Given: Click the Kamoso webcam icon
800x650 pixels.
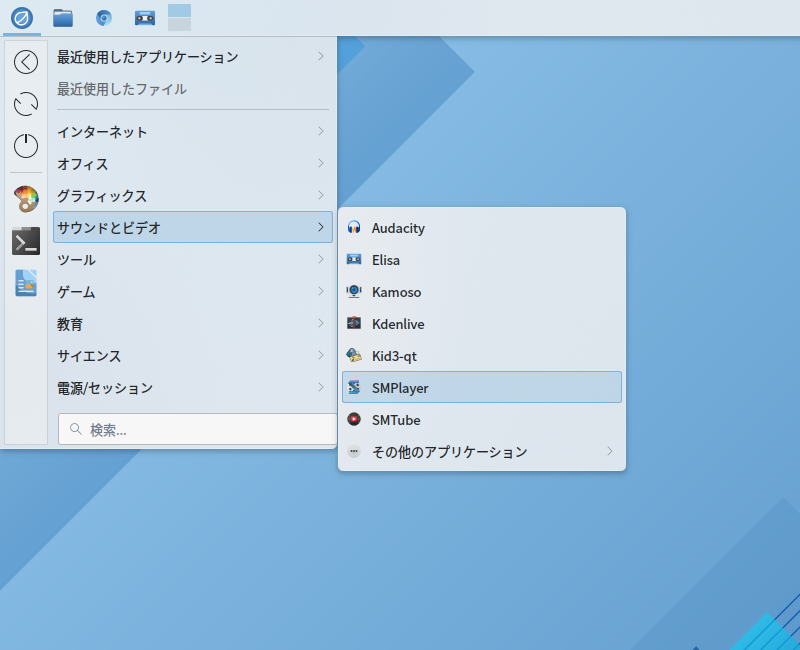Looking at the screenshot, I should pyautogui.click(x=354, y=292).
